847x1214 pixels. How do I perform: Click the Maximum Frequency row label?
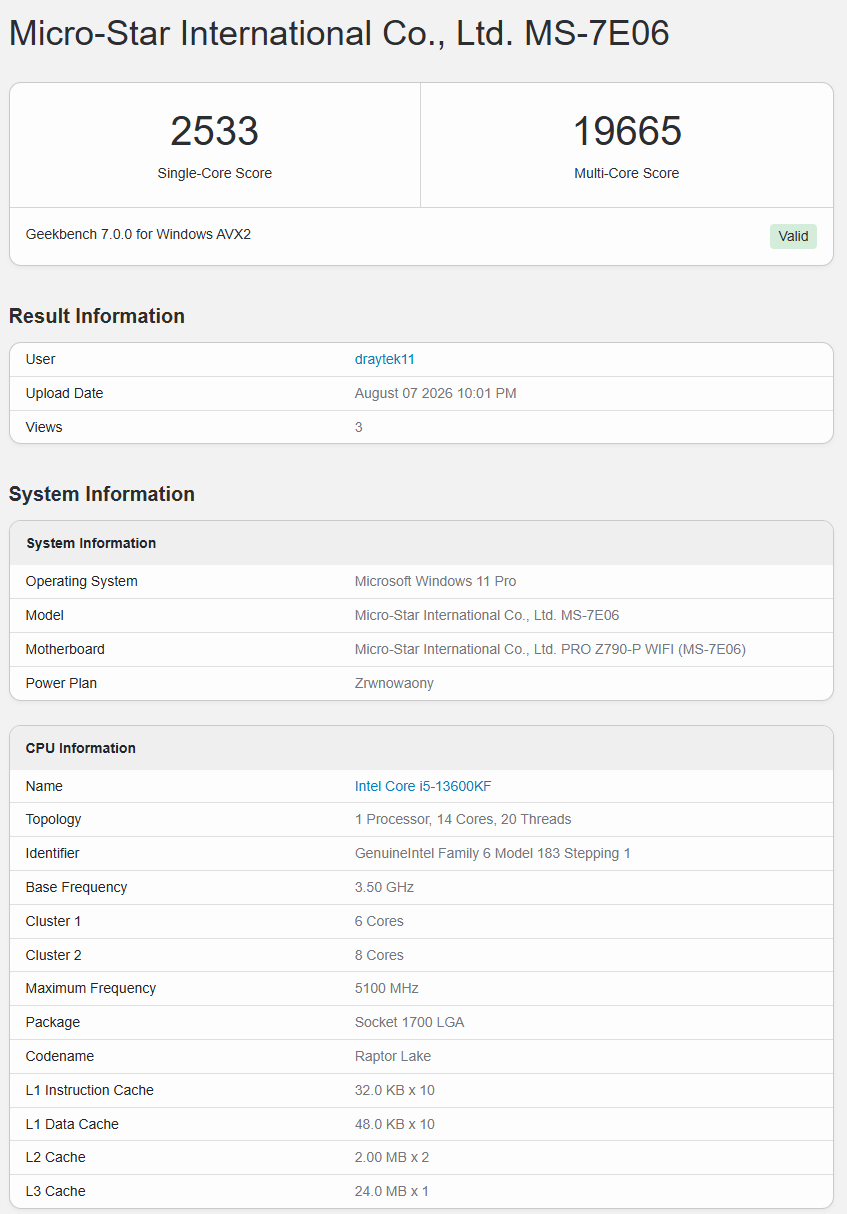tap(91, 988)
